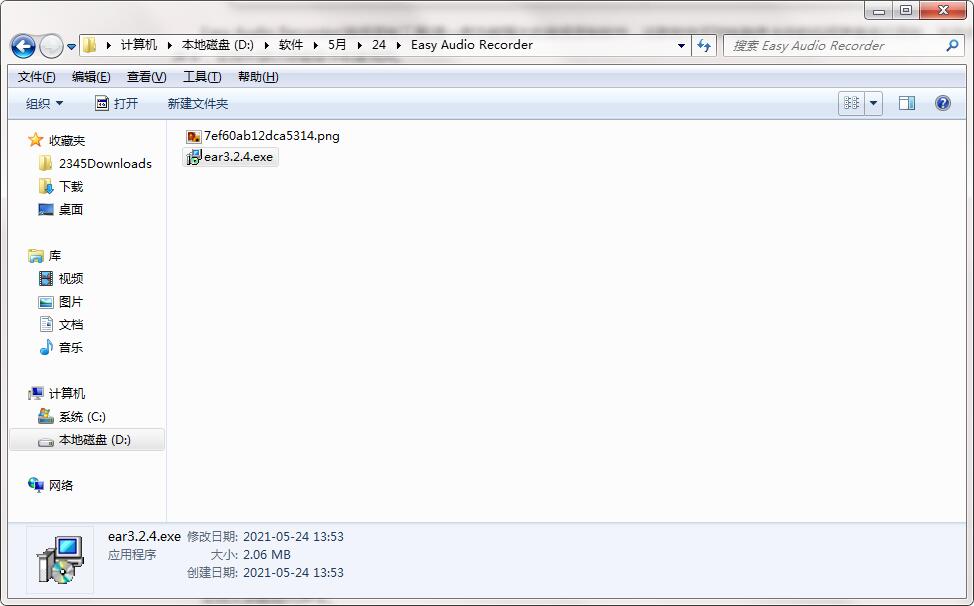Click the Back navigation arrow button
The width and height of the screenshot is (974, 606).
(23, 45)
